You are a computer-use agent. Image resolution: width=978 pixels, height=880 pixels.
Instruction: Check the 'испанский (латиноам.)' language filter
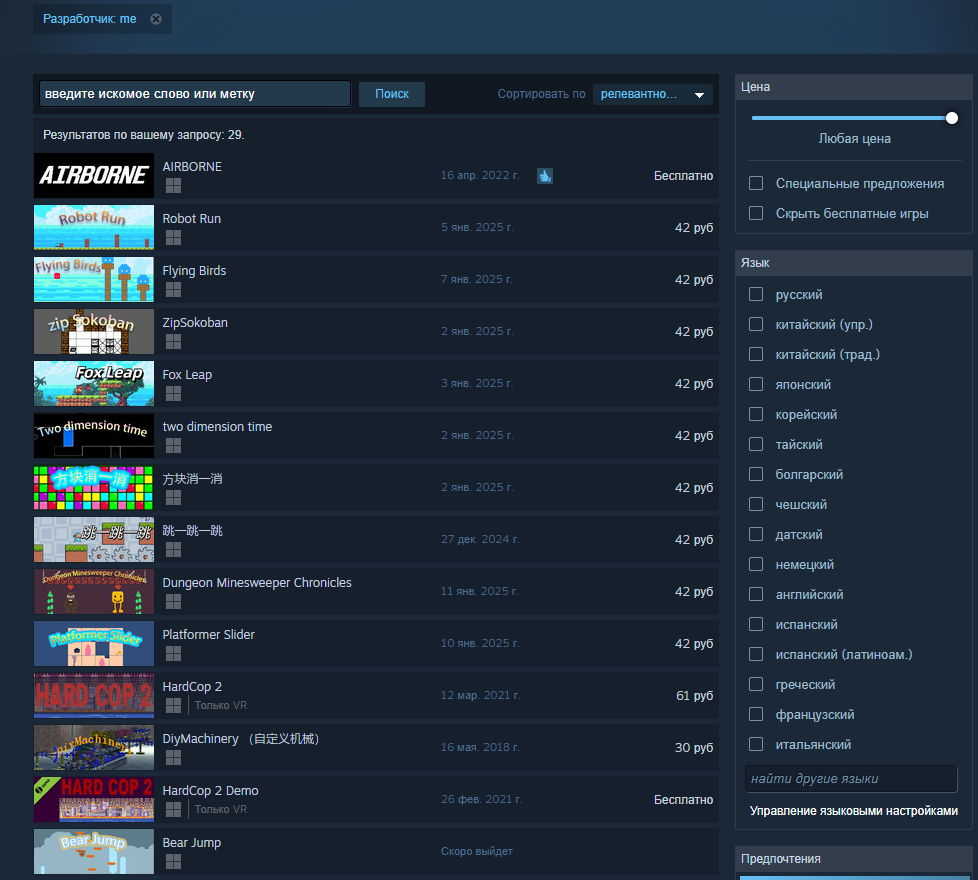(x=756, y=654)
